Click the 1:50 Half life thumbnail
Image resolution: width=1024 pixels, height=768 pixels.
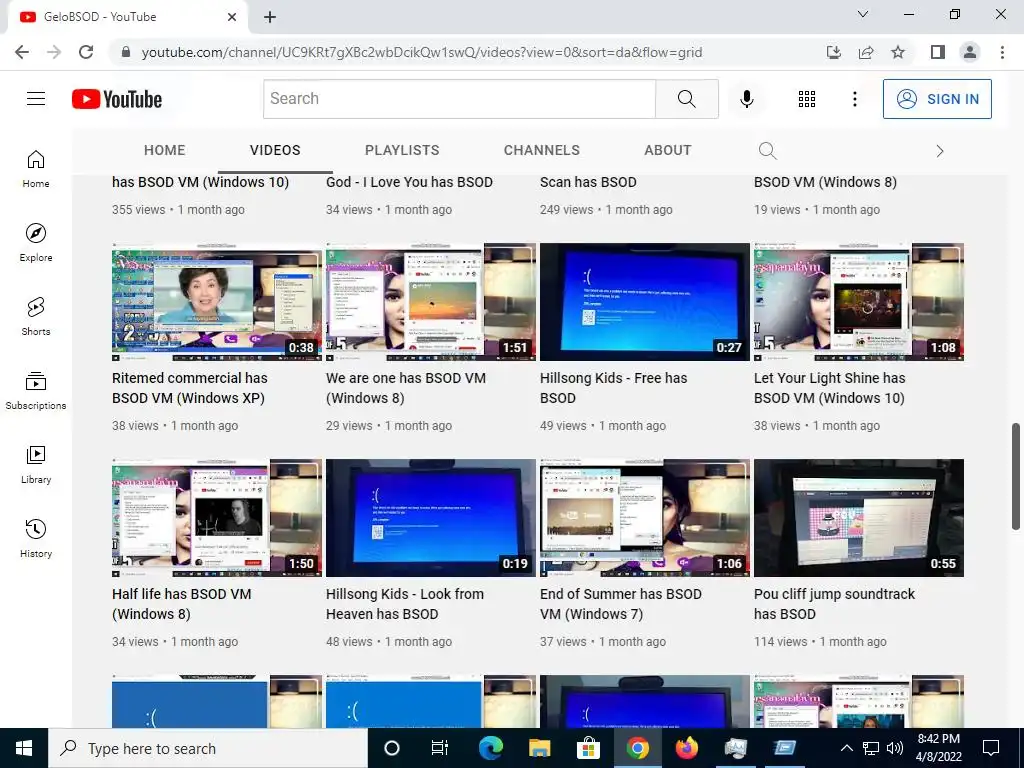[217, 518]
